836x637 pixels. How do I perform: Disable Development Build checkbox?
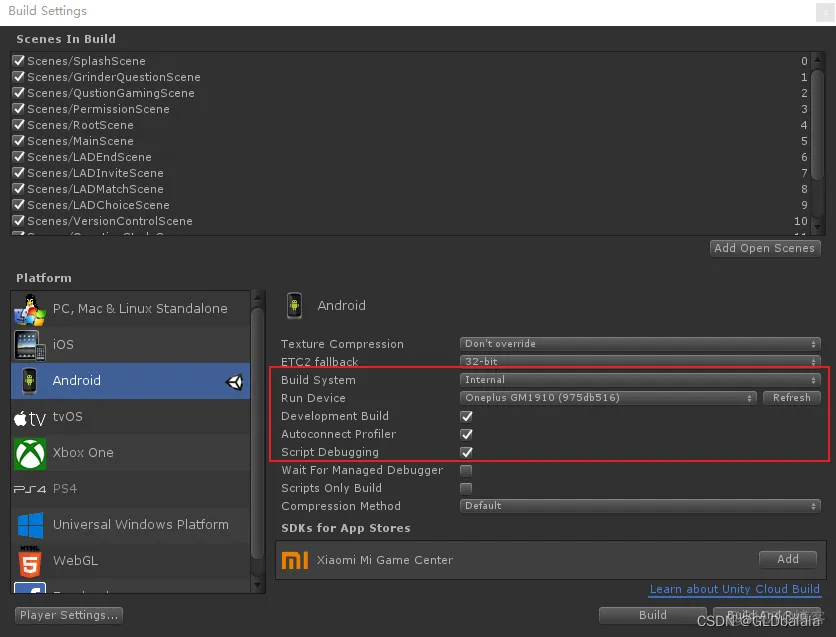click(467, 416)
